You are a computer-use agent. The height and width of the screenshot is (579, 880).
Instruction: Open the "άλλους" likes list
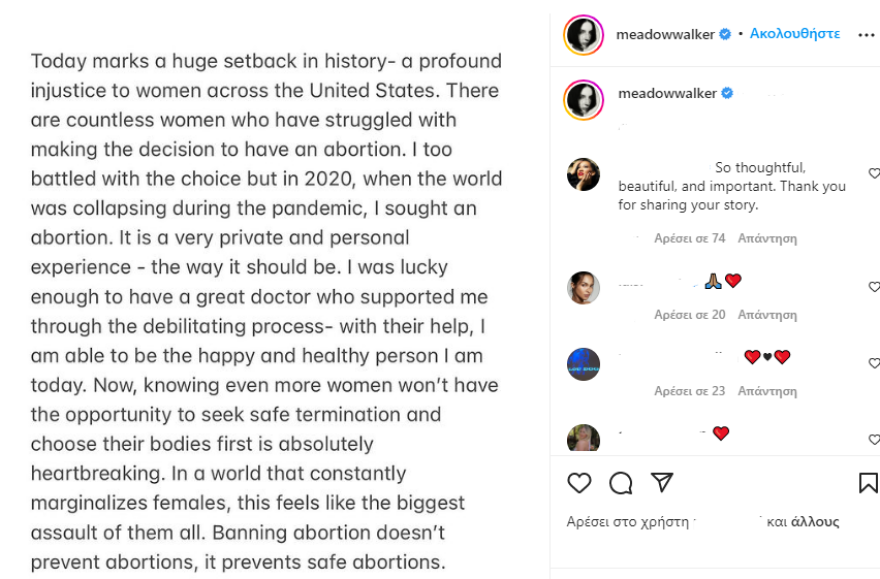[x=815, y=522]
